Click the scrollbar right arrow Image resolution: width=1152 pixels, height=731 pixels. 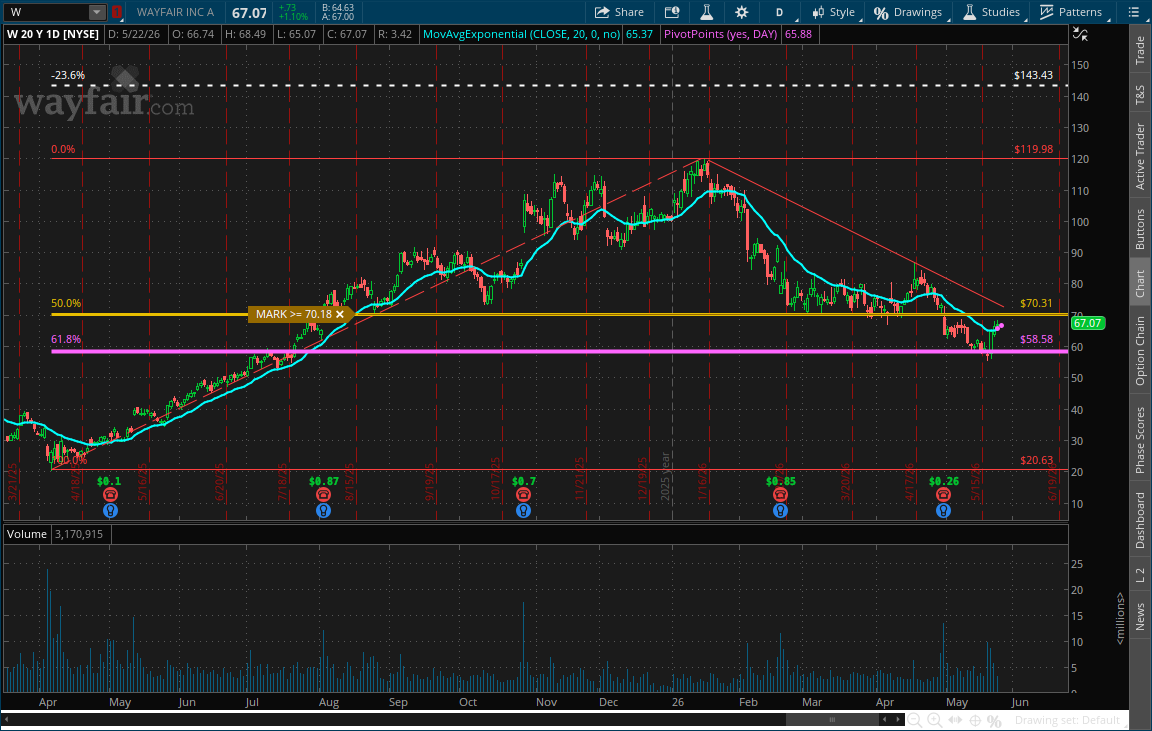[898, 720]
